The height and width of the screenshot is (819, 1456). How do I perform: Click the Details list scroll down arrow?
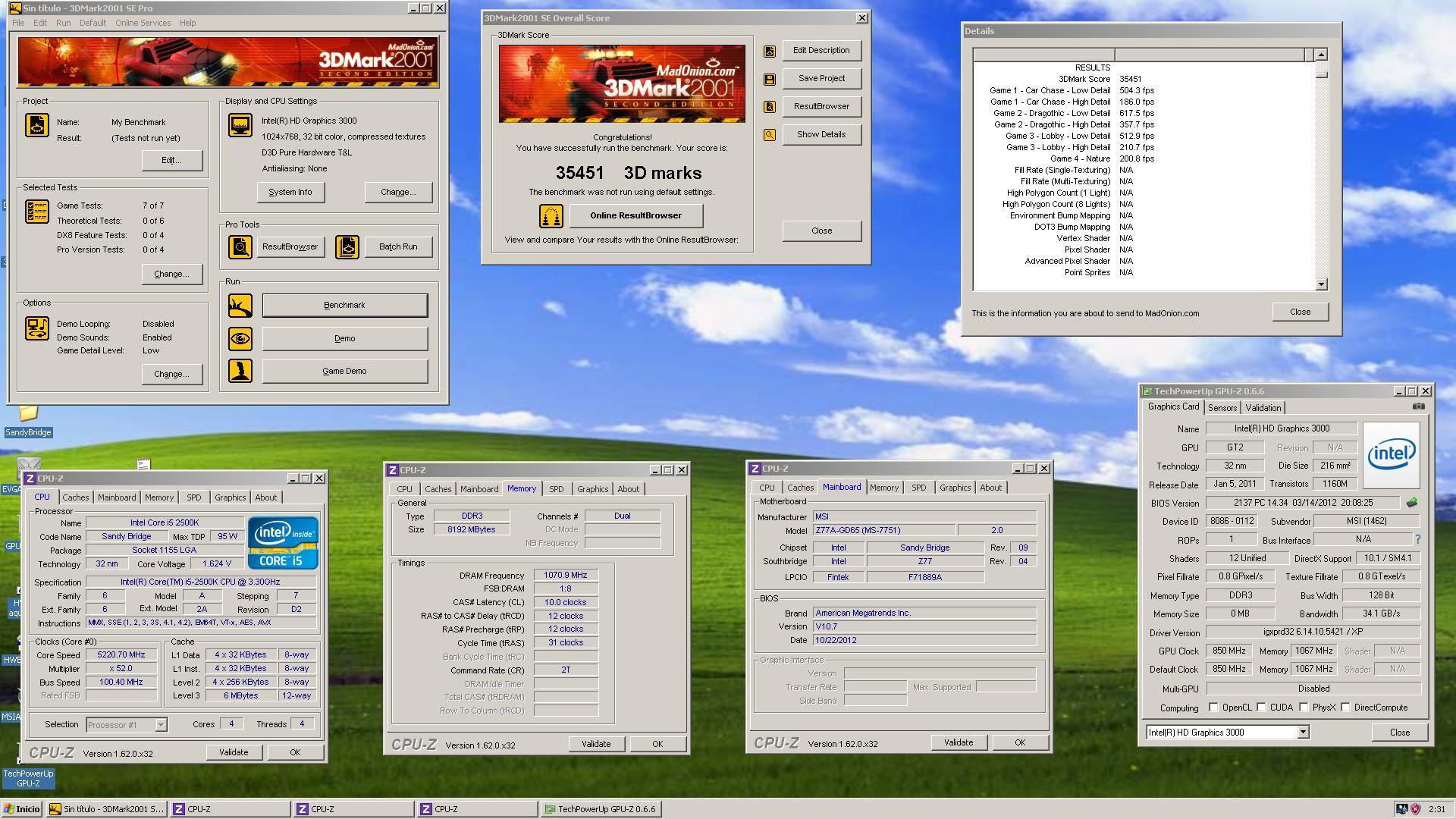click(1321, 284)
